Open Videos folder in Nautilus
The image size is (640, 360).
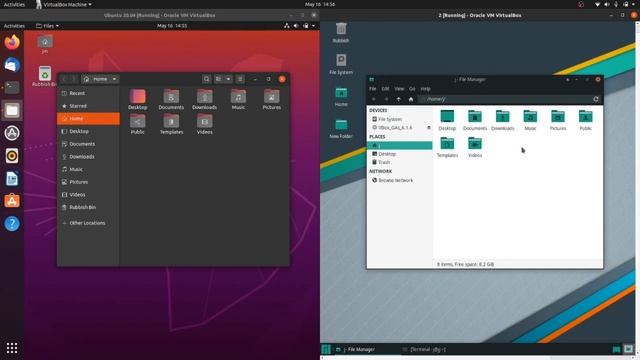click(204, 124)
